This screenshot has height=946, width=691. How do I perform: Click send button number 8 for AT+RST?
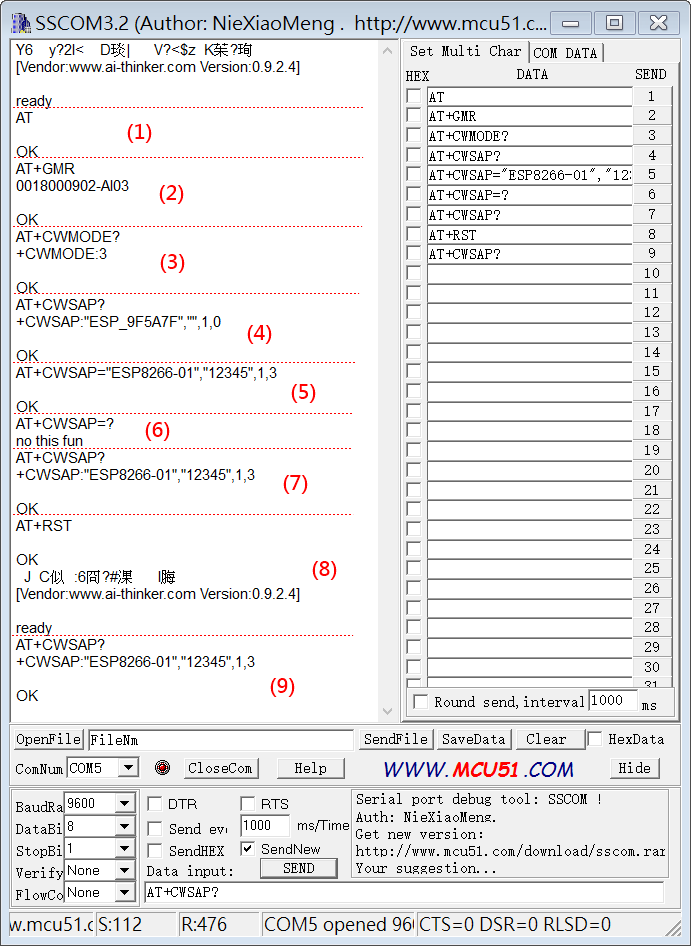coord(651,233)
